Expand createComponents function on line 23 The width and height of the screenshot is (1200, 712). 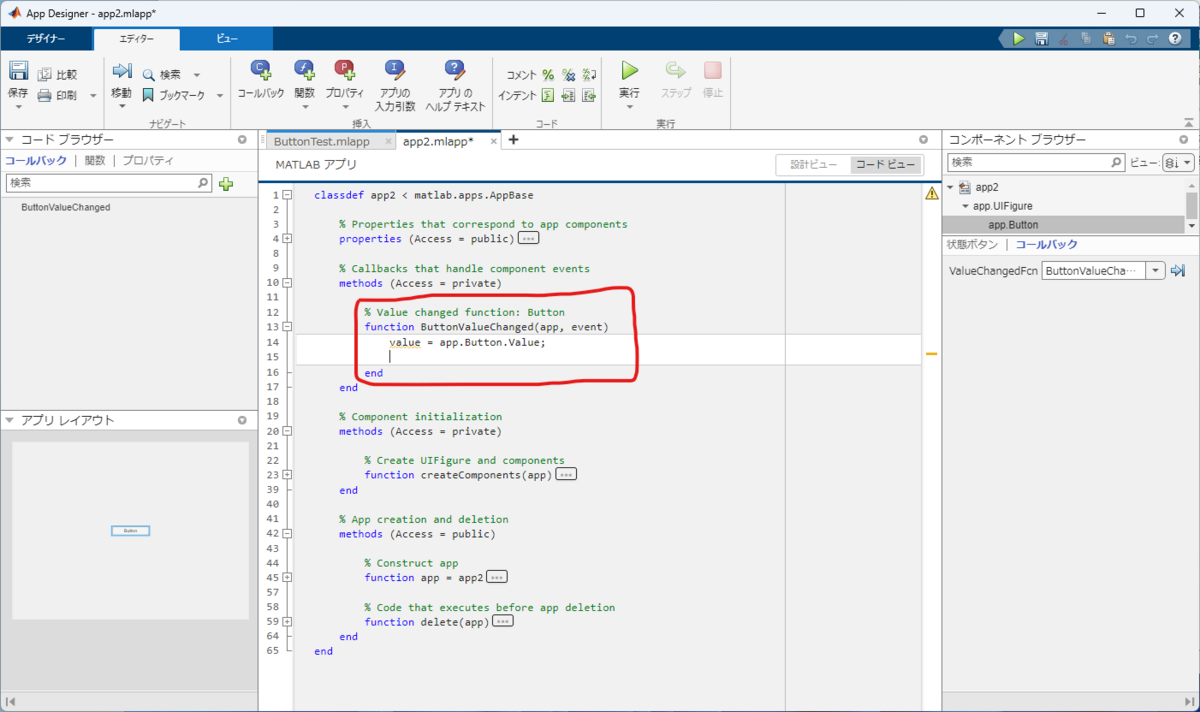[x=287, y=475]
